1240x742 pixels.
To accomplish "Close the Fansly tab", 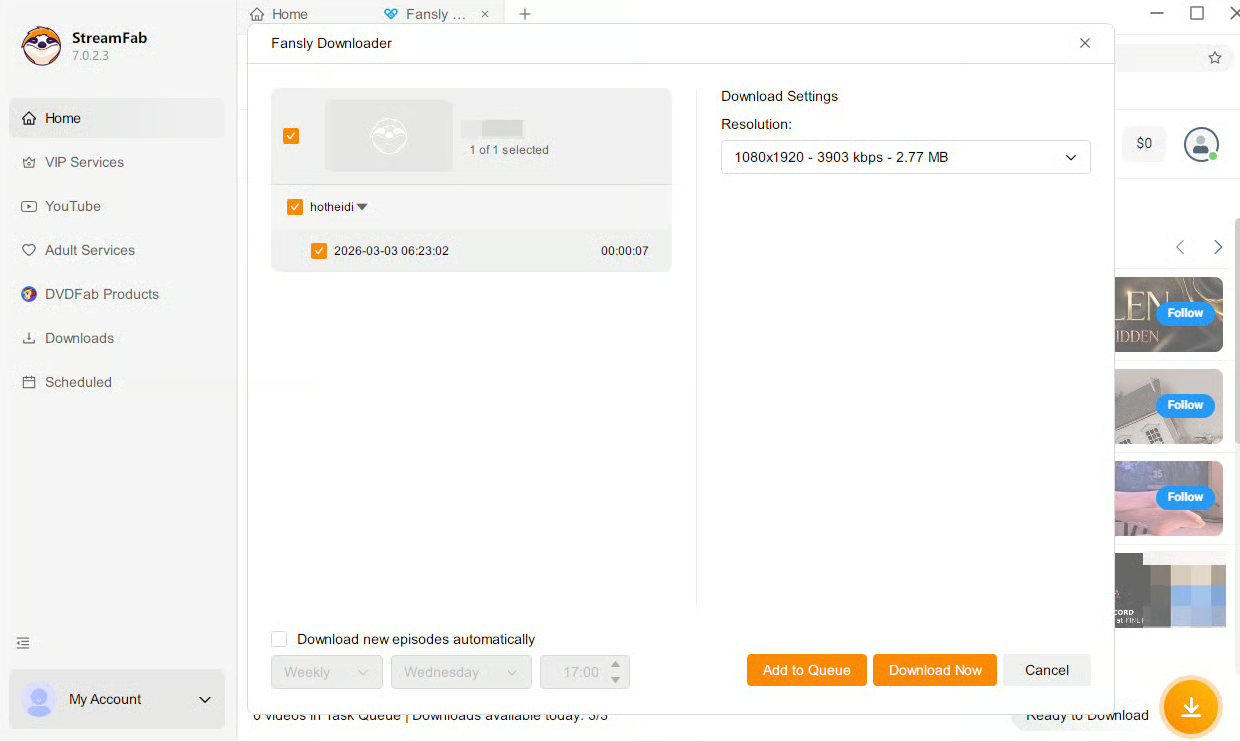I will (485, 14).
